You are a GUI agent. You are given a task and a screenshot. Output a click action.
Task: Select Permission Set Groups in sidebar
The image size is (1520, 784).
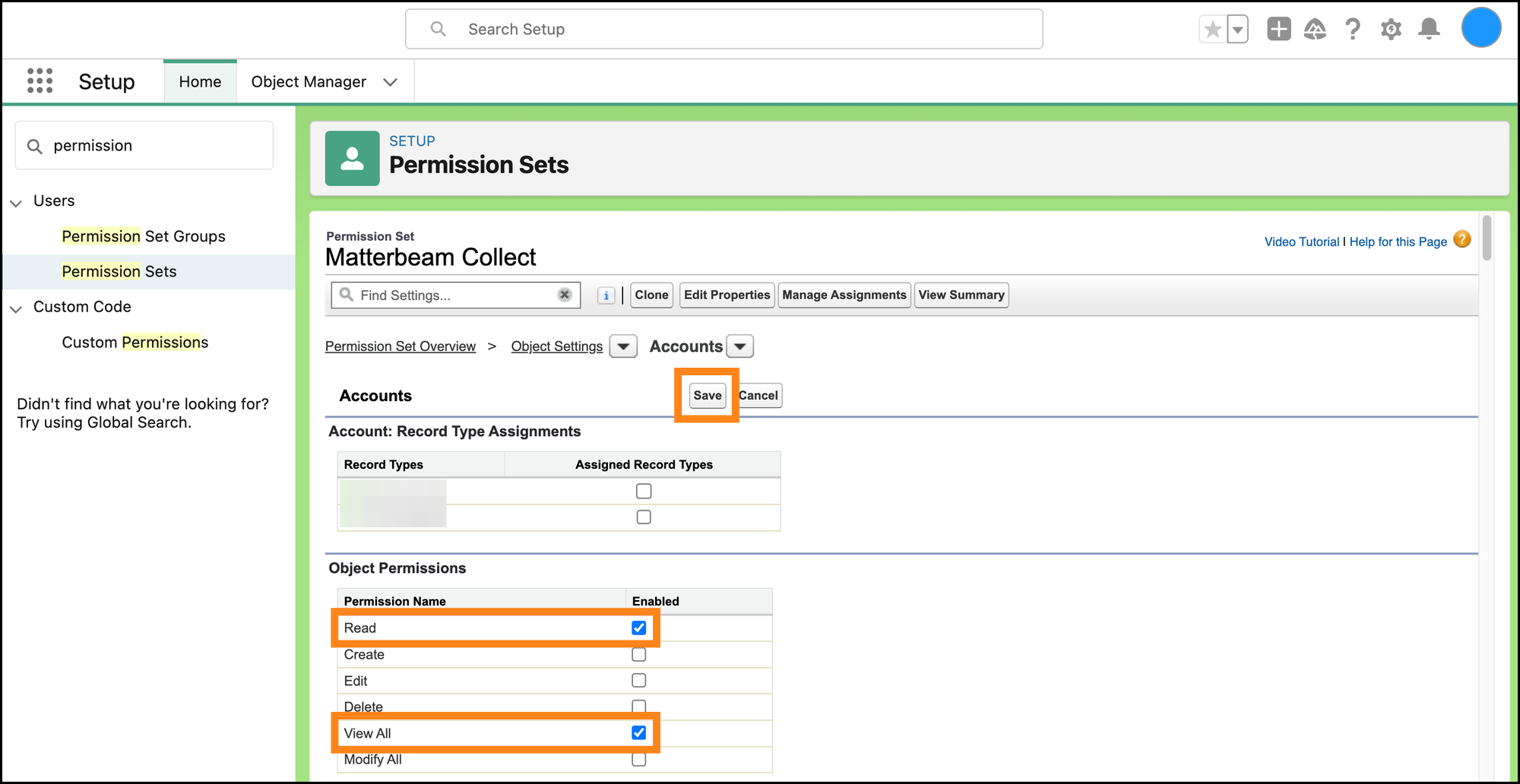coord(144,236)
